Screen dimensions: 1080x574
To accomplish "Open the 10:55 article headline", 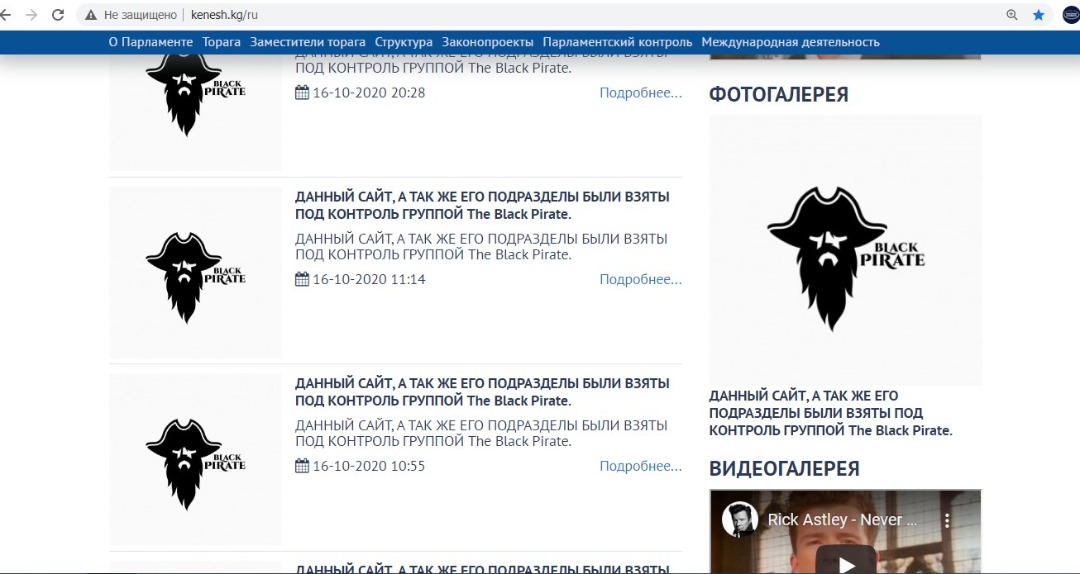I will click(x=482, y=392).
